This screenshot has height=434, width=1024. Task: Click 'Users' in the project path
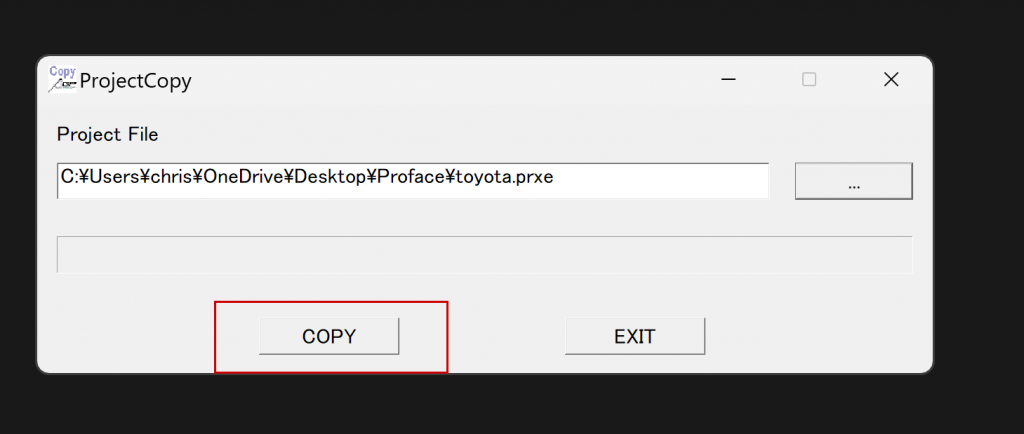(x=117, y=178)
